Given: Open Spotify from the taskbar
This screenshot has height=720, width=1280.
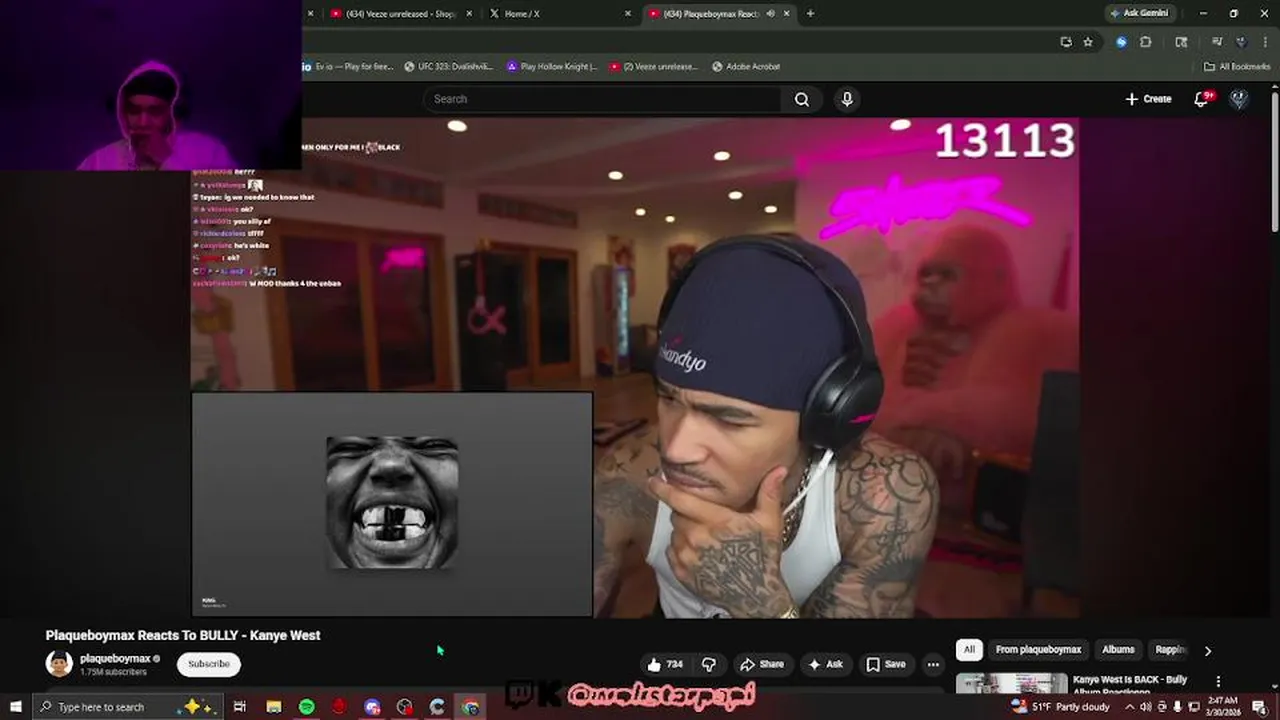Looking at the screenshot, I should coord(307,707).
